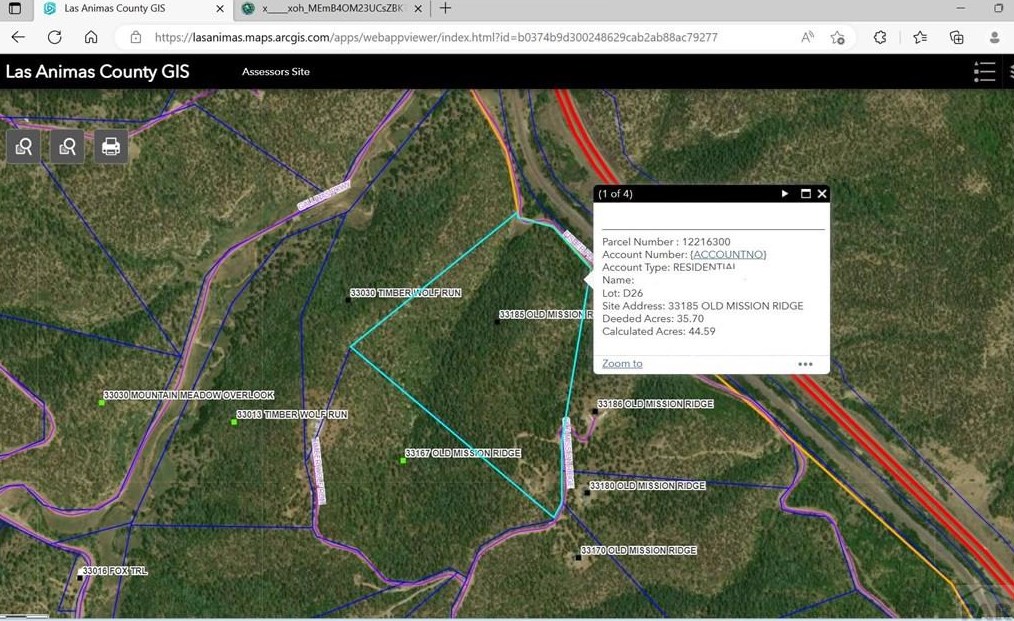Image resolution: width=1014 pixels, height=621 pixels.
Task: Click the first search widget icon on the map
Action: tap(24, 147)
